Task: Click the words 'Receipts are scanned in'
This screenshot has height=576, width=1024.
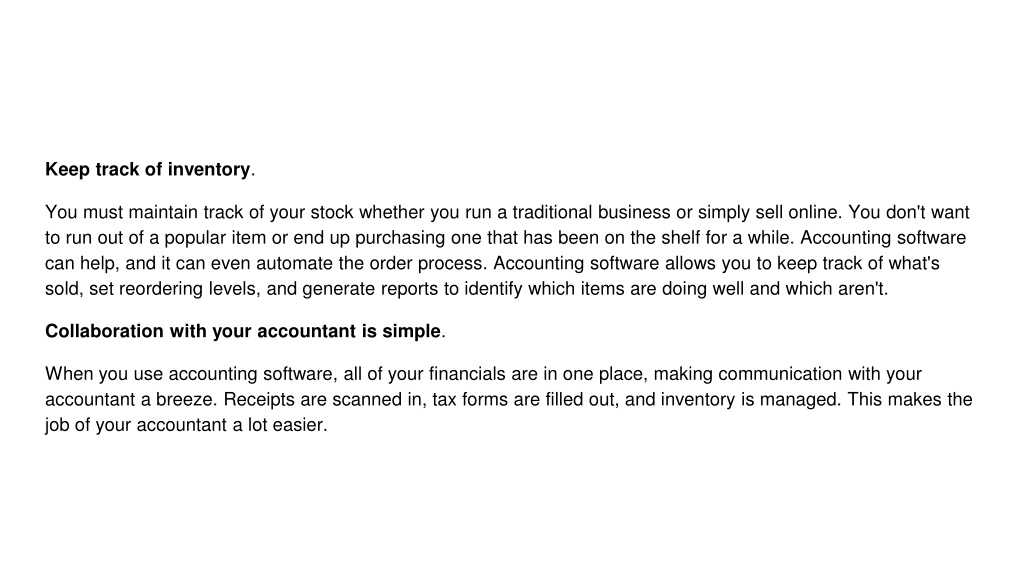Action: [323, 400]
